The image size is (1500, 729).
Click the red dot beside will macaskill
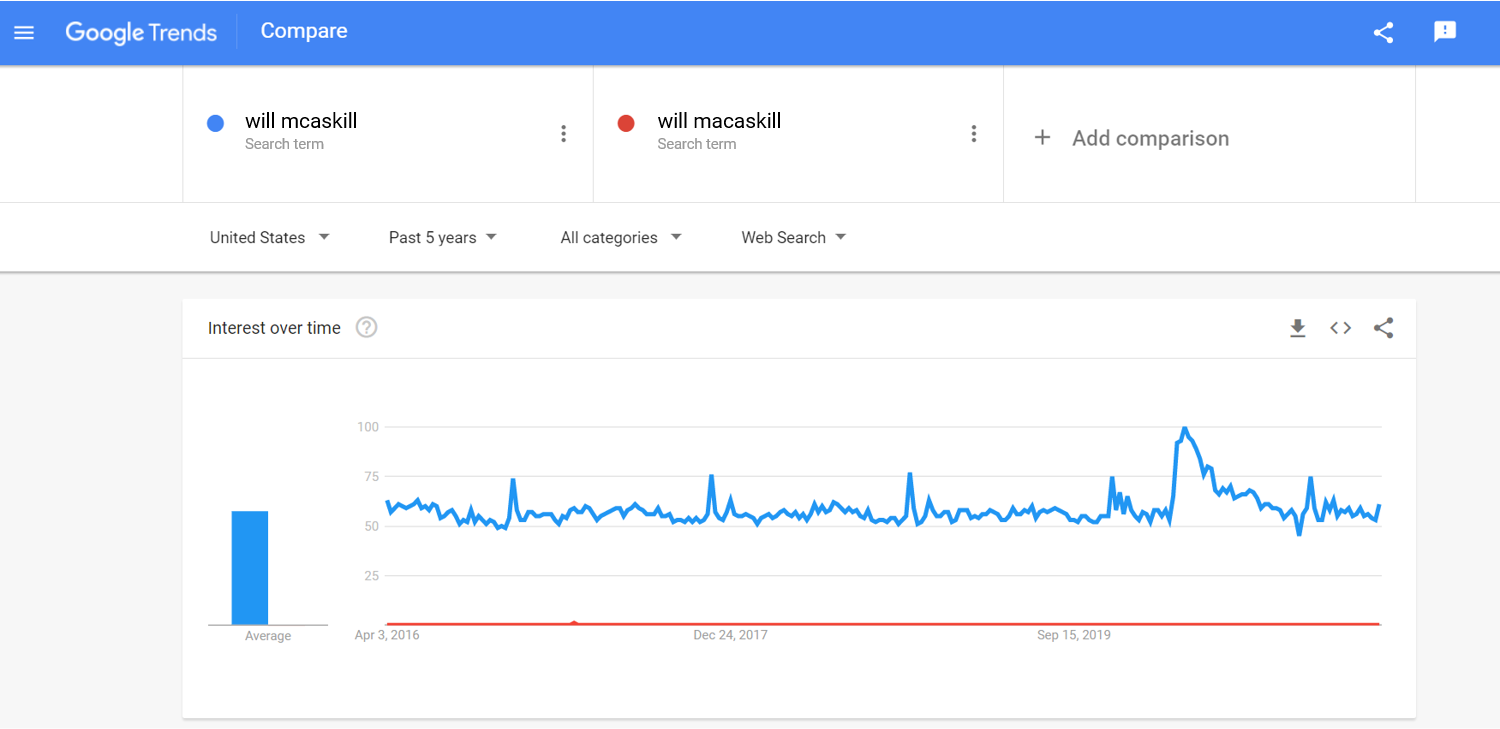pyautogui.click(x=626, y=123)
